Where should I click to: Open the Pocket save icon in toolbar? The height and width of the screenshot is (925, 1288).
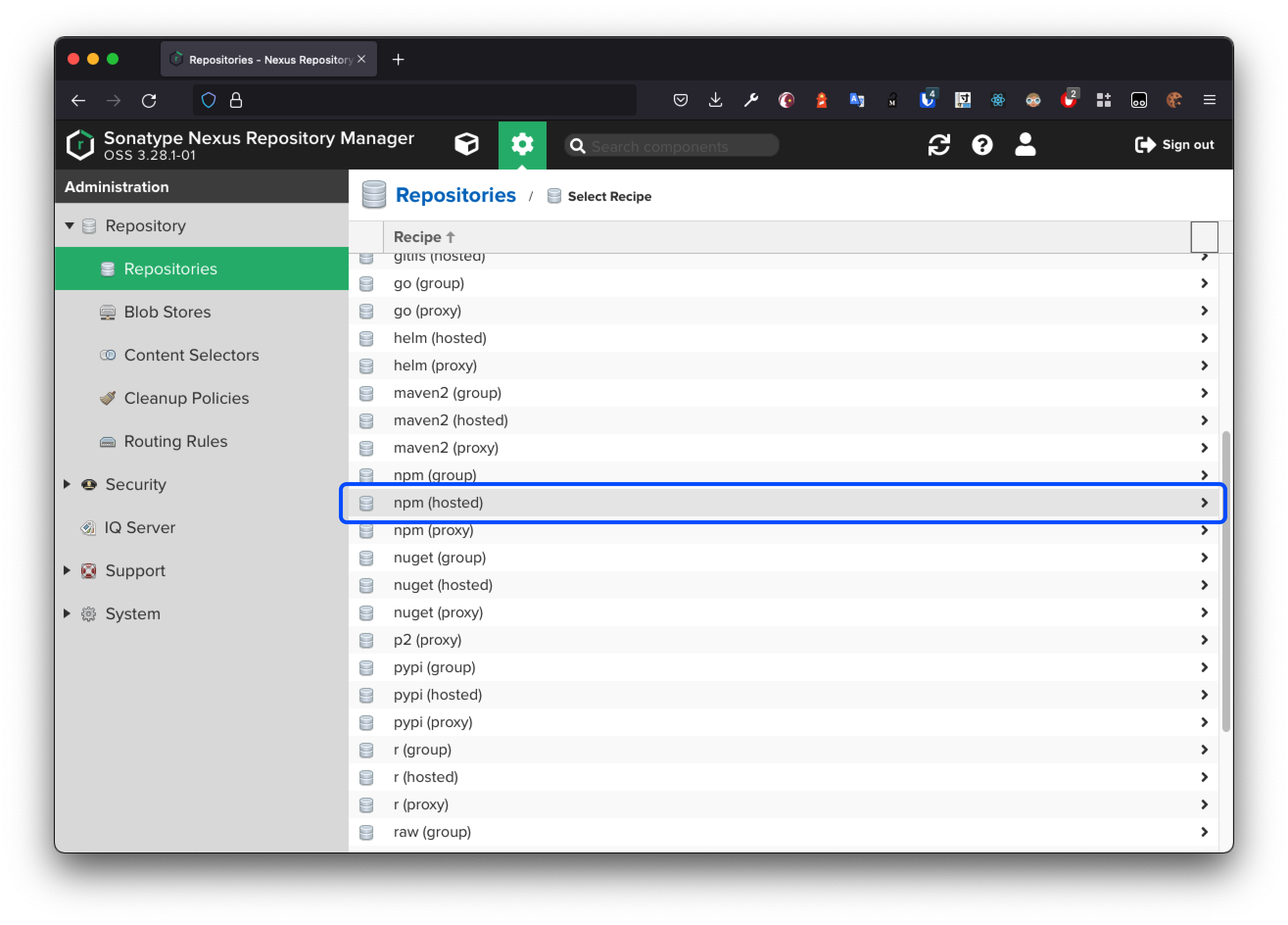[x=680, y=100]
